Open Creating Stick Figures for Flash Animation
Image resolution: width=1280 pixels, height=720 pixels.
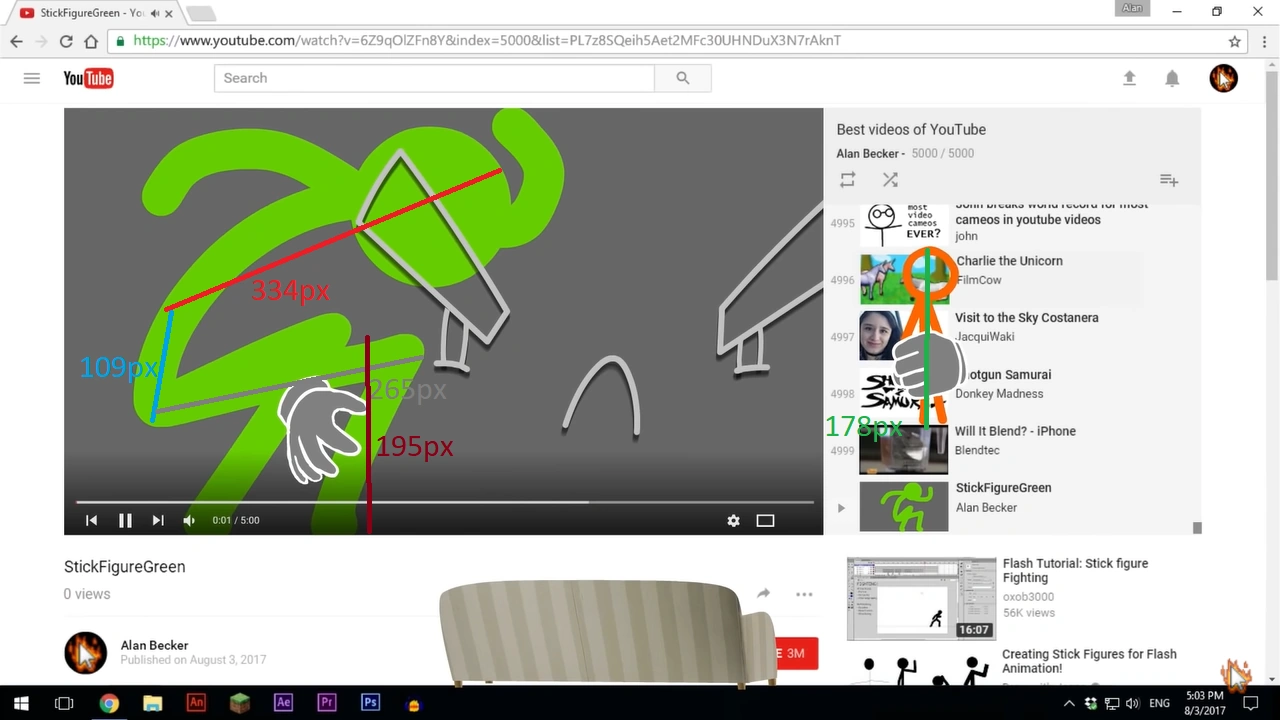[x=1089, y=661]
